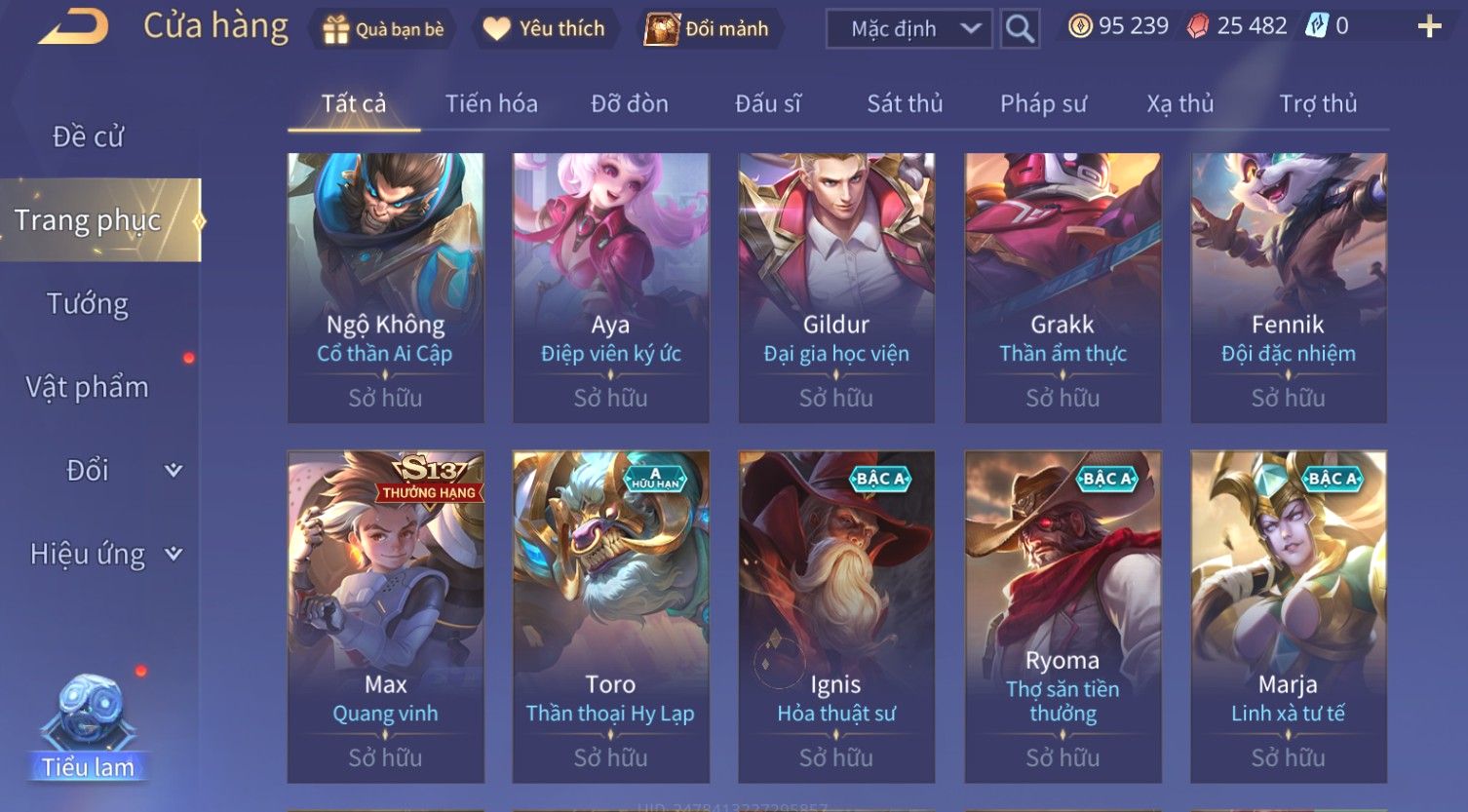Select Tướng in the left sidebar
The image size is (1468, 812).
click(x=88, y=304)
